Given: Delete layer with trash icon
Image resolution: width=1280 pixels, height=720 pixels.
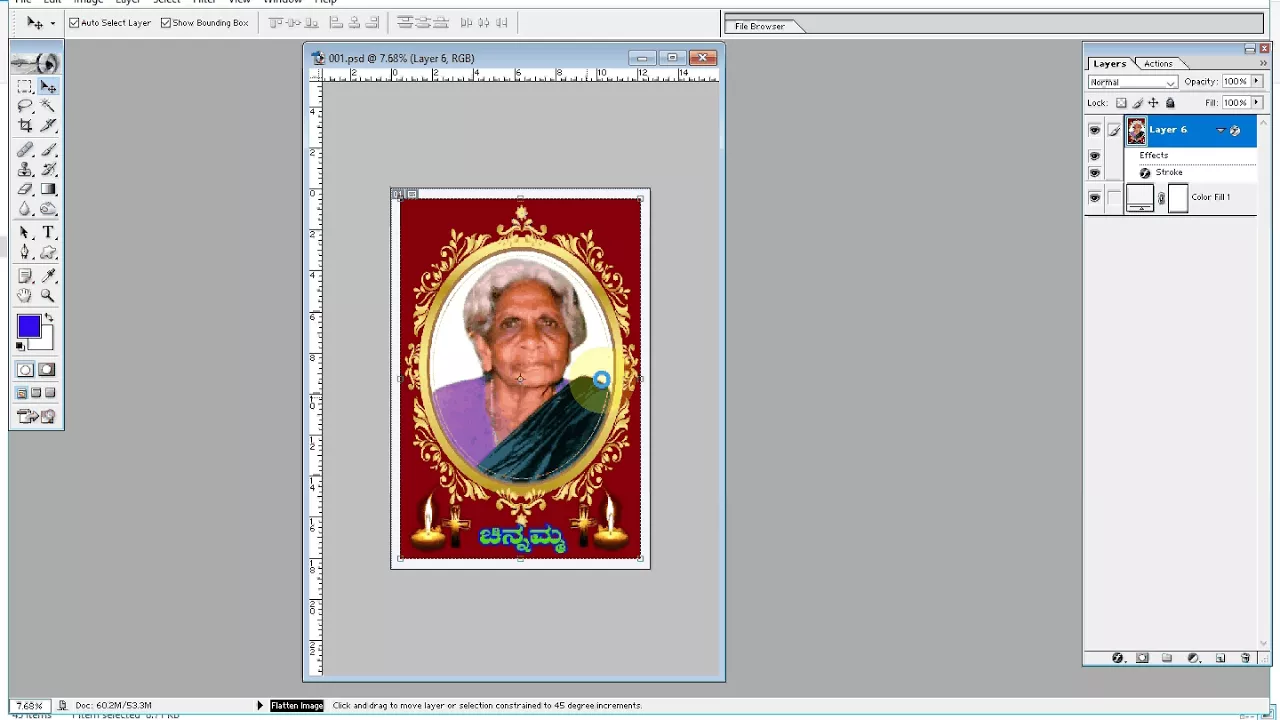Looking at the screenshot, I should tap(1245, 658).
